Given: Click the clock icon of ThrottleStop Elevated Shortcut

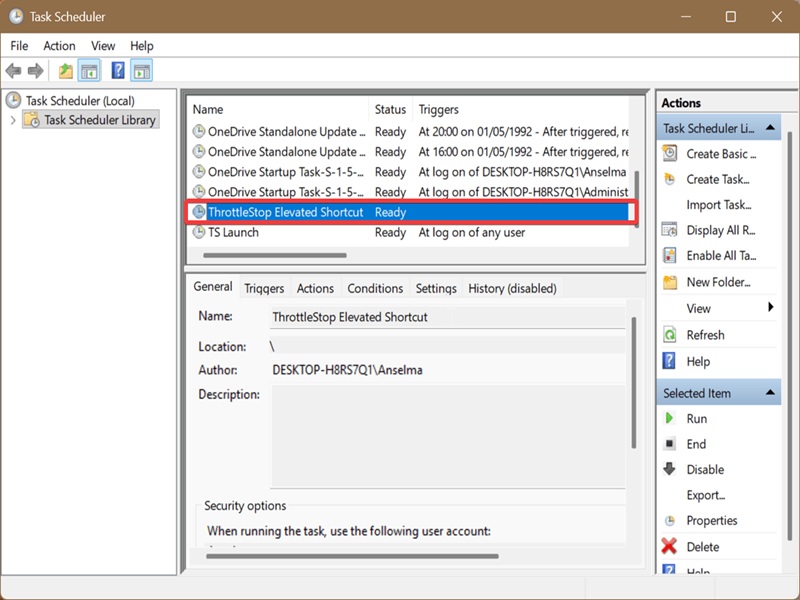Looking at the screenshot, I should click(198, 212).
